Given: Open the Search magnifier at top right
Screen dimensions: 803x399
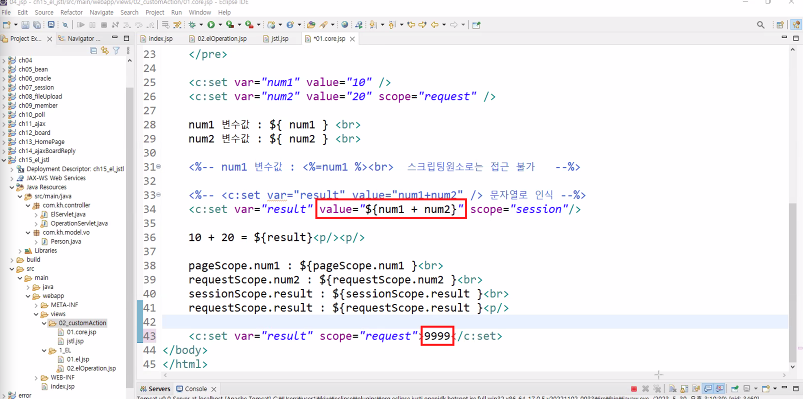Looking at the screenshot, I should tap(760, 25).
